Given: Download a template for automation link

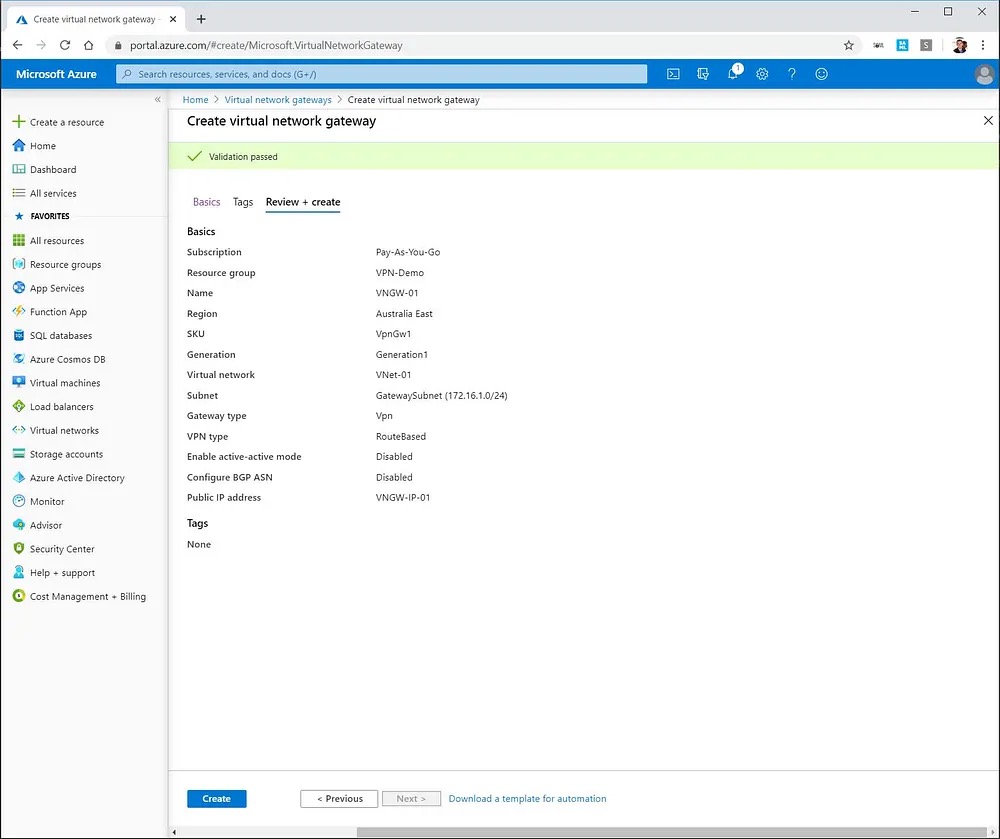Looking at the screenshot, I should coord(527,798).
